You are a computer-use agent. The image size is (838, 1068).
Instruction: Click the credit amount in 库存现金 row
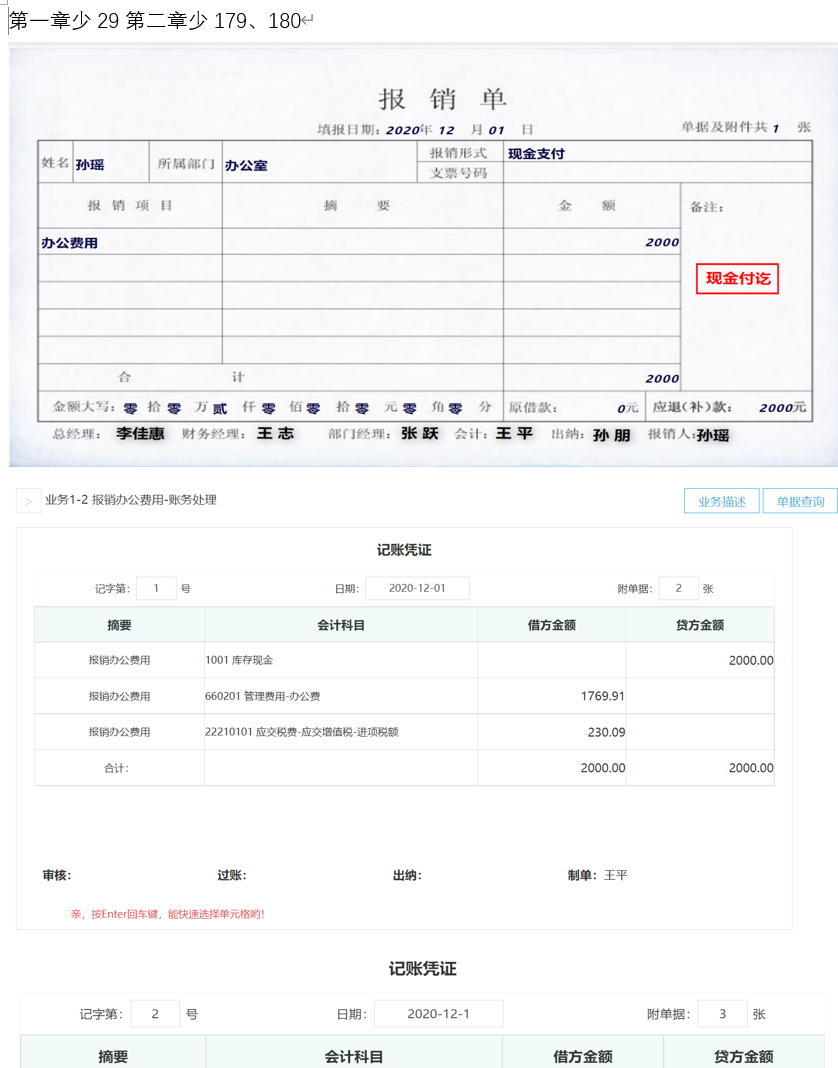pos(700,660)
